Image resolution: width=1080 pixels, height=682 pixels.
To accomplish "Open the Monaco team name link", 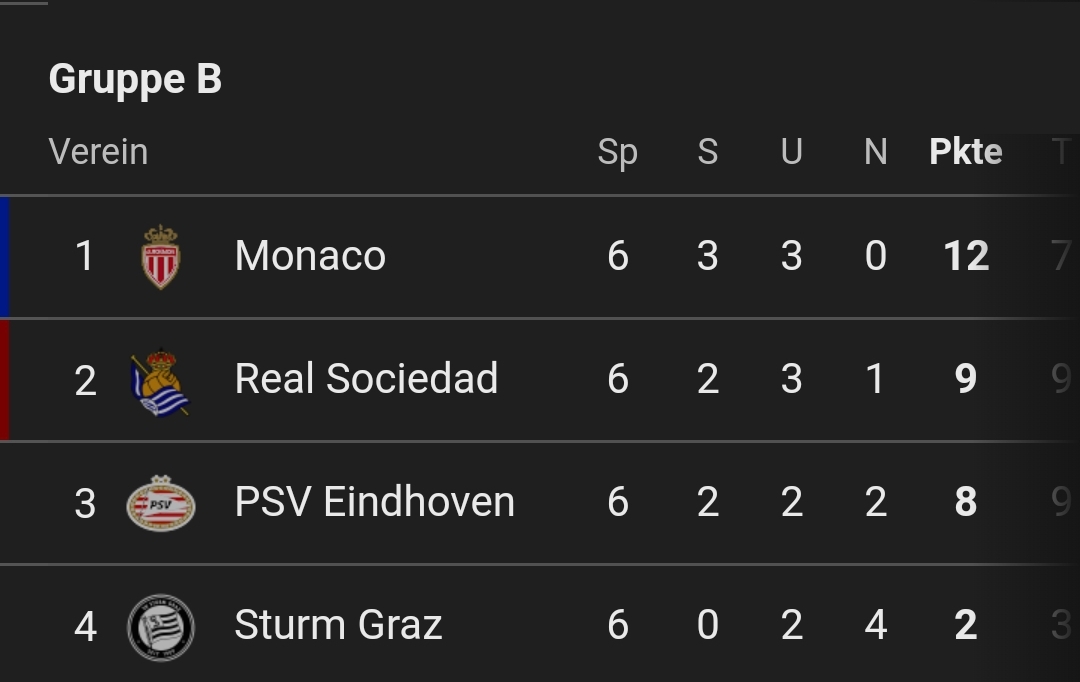I will coord(310,256).
